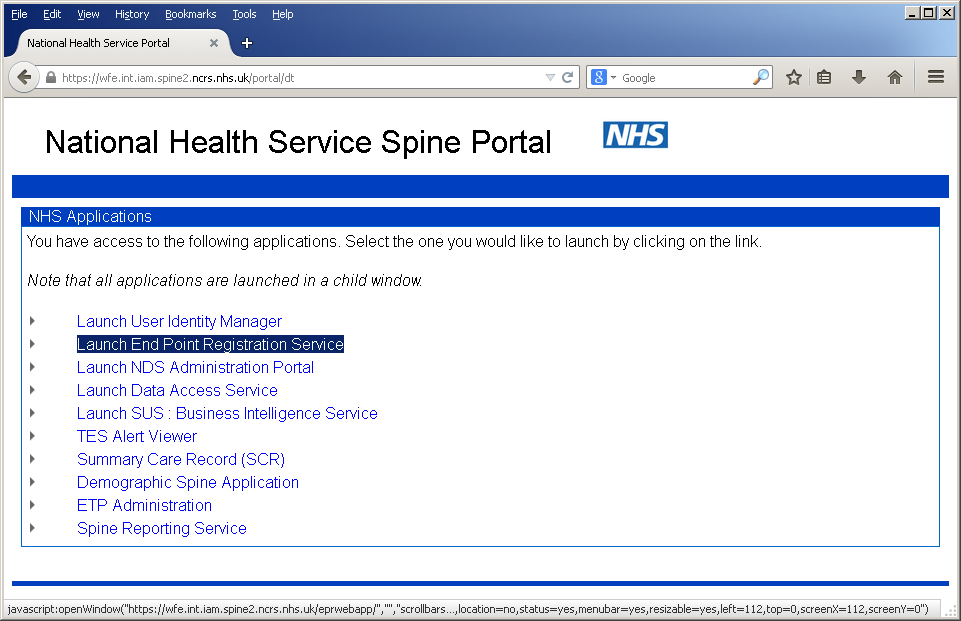Open the Bookmarks menu
Screen dimensions: 961x621
coord(191,14)
